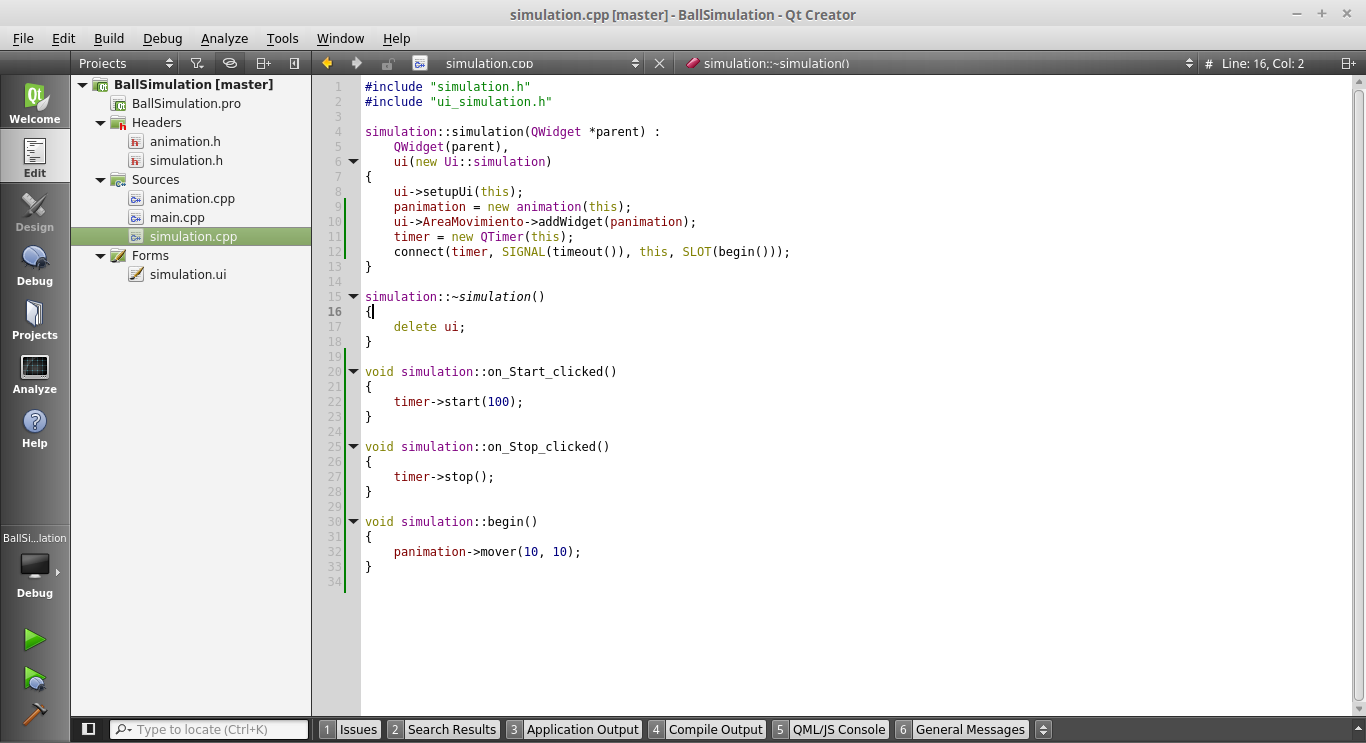Open the Debug menu

(162, 38)
